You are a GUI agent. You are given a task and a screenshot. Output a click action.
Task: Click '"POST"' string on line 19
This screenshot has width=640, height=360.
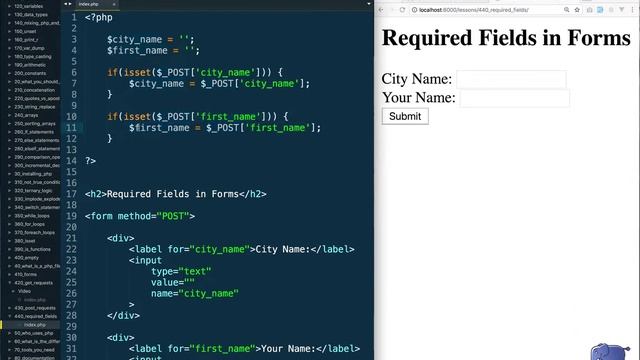tap(173, 216)
